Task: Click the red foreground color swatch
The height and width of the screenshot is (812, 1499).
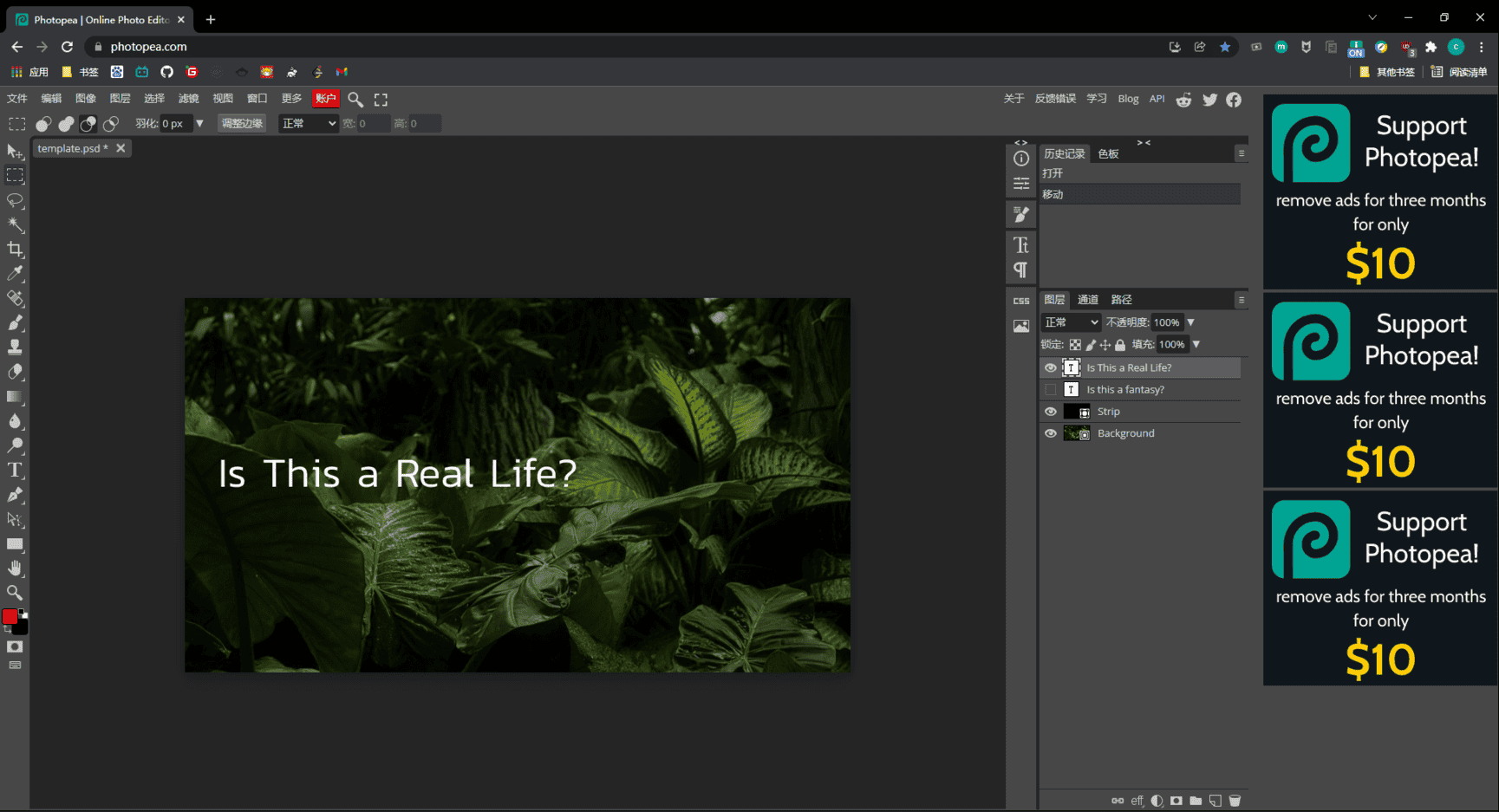Action: click(x=10, y=616)
